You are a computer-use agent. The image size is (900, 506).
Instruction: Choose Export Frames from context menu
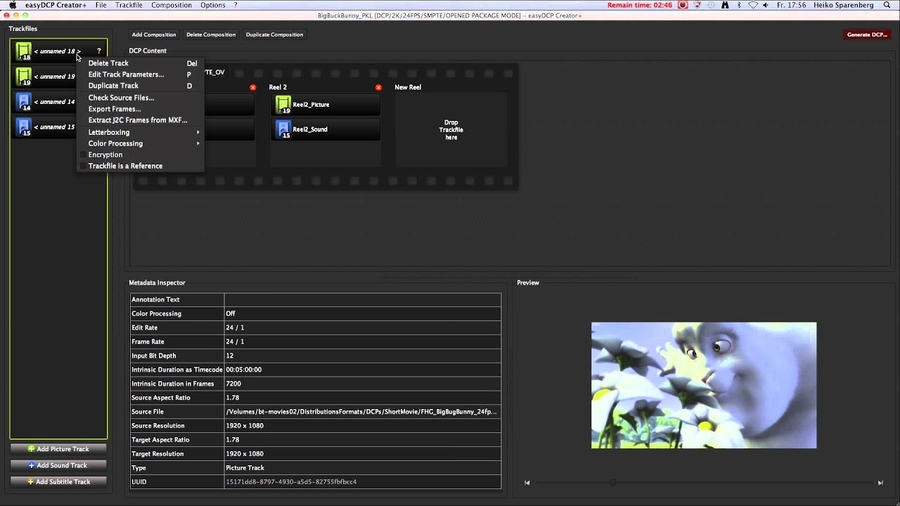(141, 108)
